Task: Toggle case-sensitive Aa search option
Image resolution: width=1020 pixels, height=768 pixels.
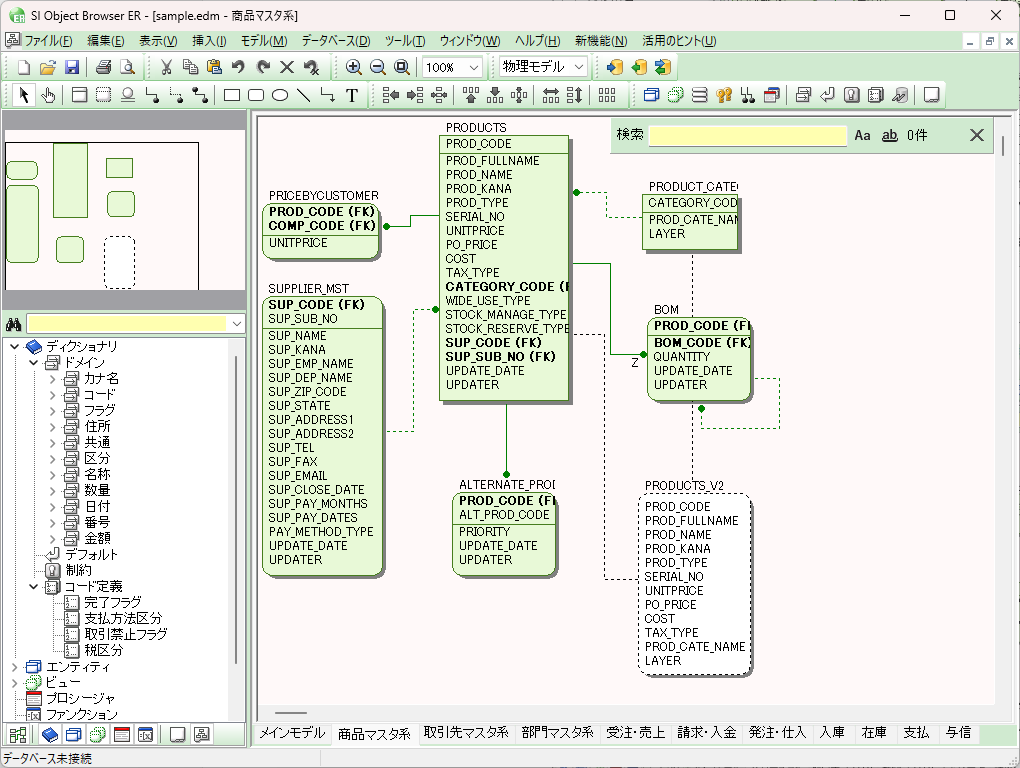Action: click(x=863, y=135)
